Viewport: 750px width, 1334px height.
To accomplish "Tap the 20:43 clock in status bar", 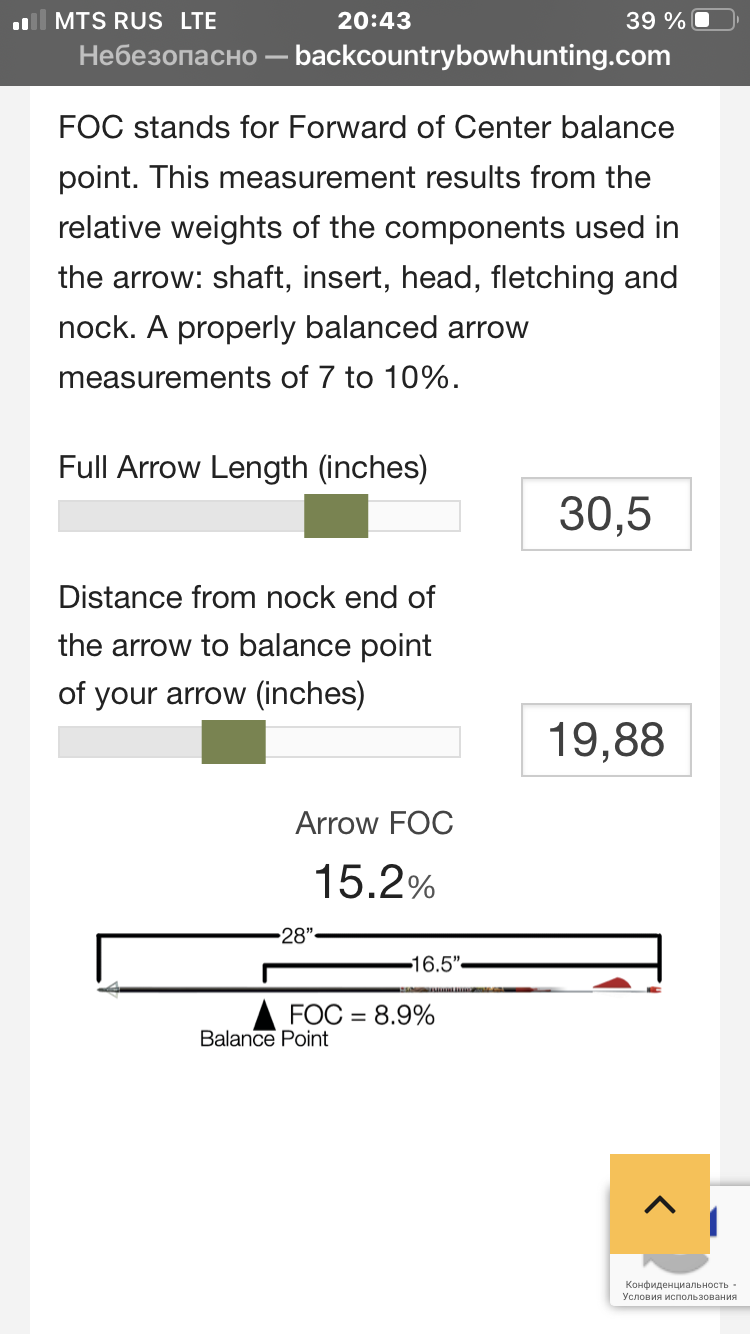I will [x=375, y=20].
